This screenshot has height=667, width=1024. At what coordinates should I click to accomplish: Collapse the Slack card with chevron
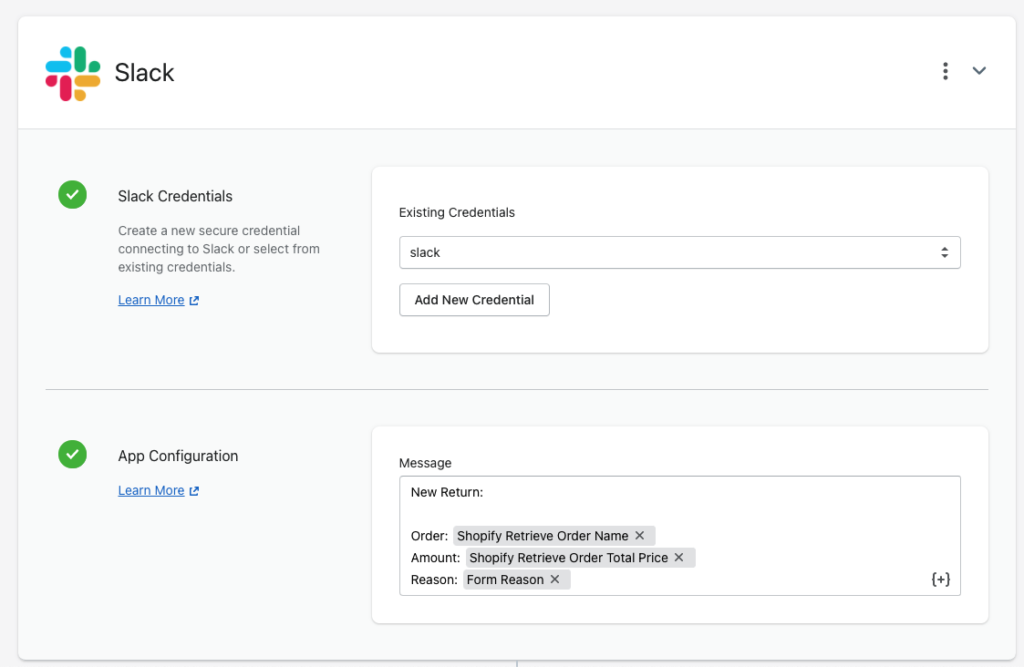tap(979, 71)
